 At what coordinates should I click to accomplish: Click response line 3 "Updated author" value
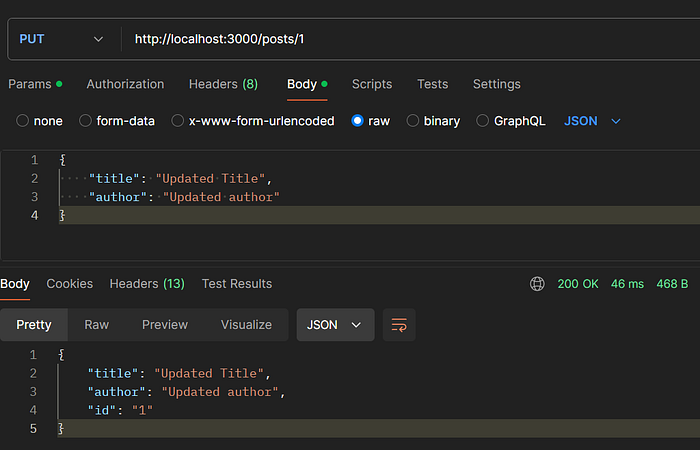pyautogui.click(x=220, y=392)
